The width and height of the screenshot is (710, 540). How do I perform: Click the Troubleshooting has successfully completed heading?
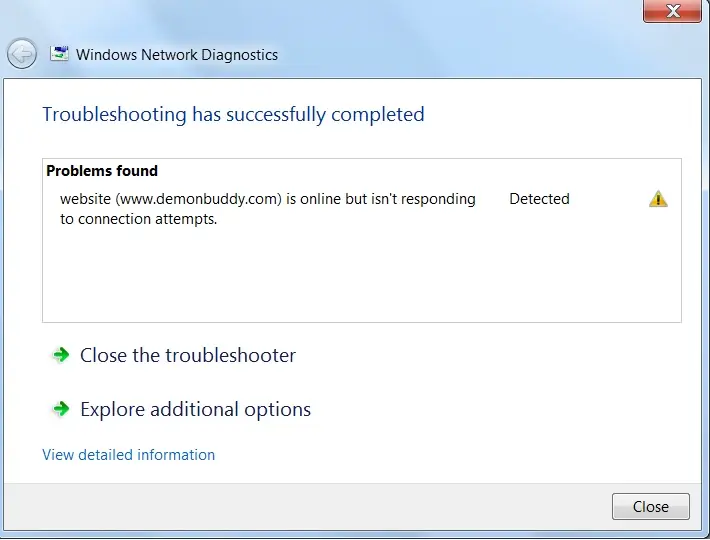point(233,114)
